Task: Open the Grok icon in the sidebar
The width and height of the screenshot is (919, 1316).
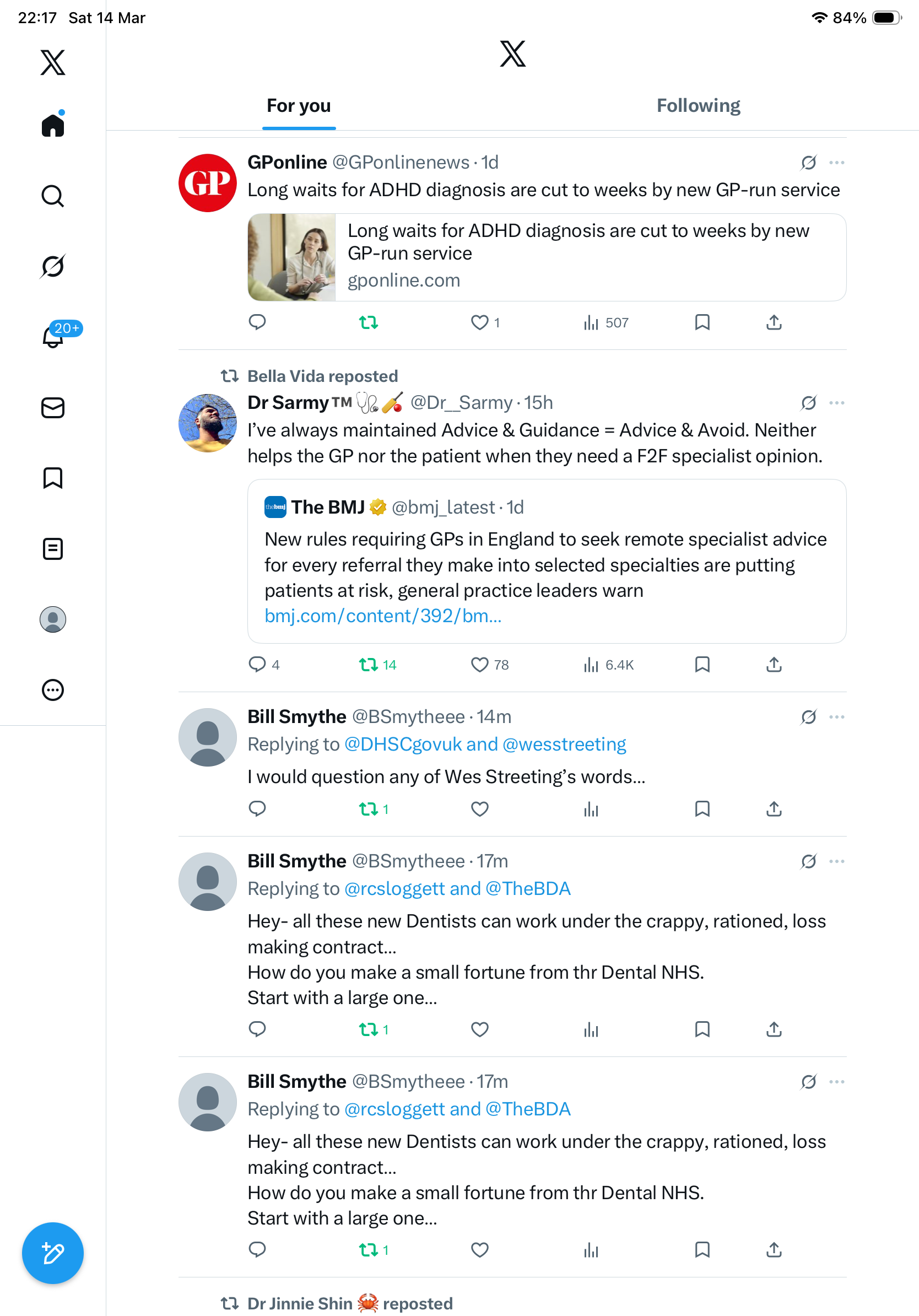Action: tap(53, 266)
